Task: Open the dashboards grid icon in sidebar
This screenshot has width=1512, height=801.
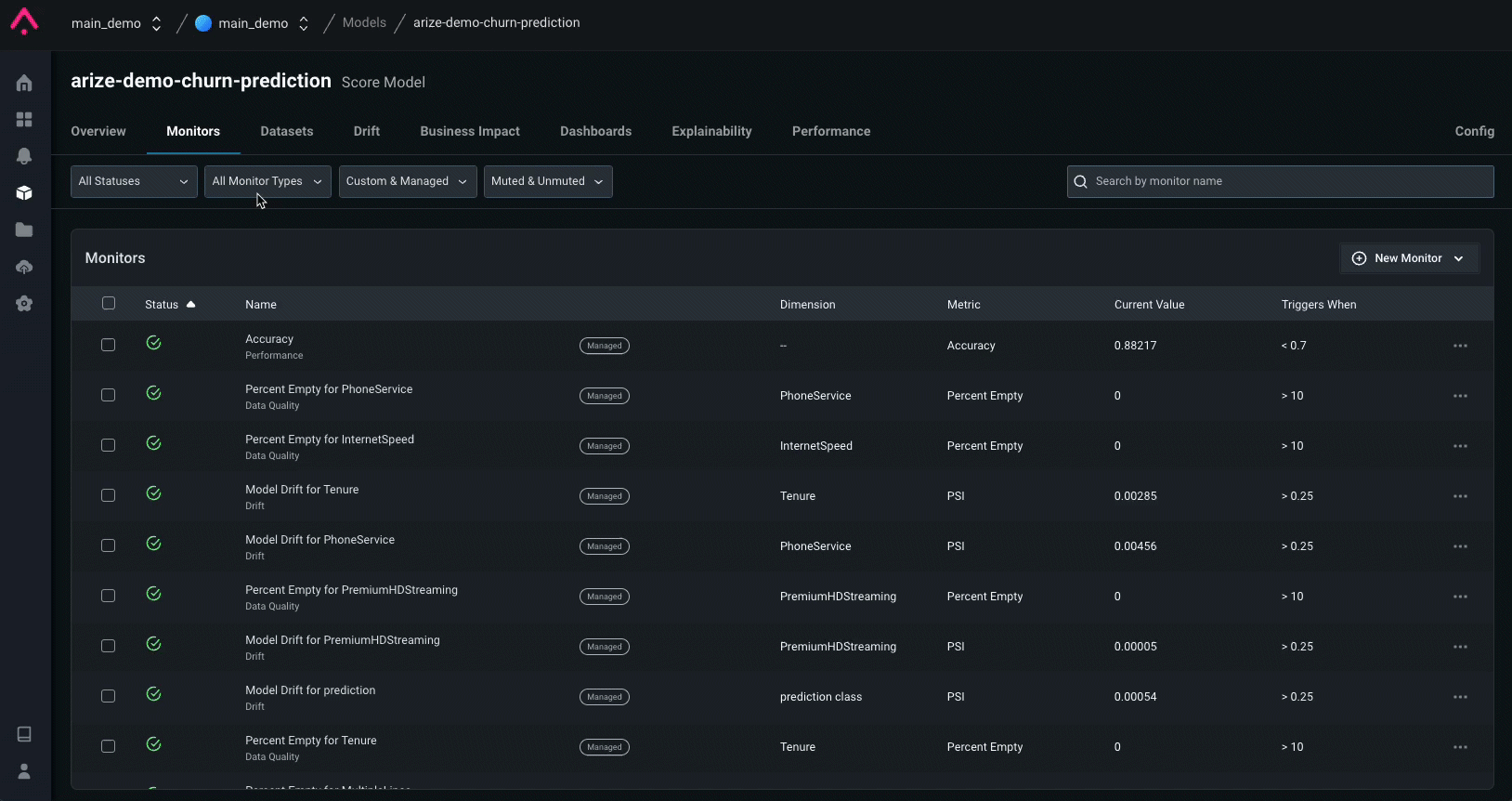Action: point(24,120)
